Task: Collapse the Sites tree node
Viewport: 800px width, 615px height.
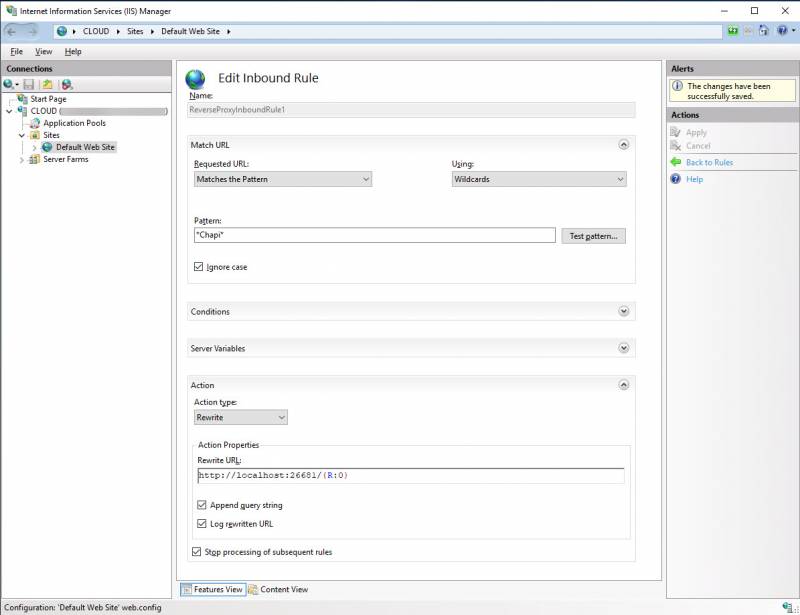Action: point(21,135)
